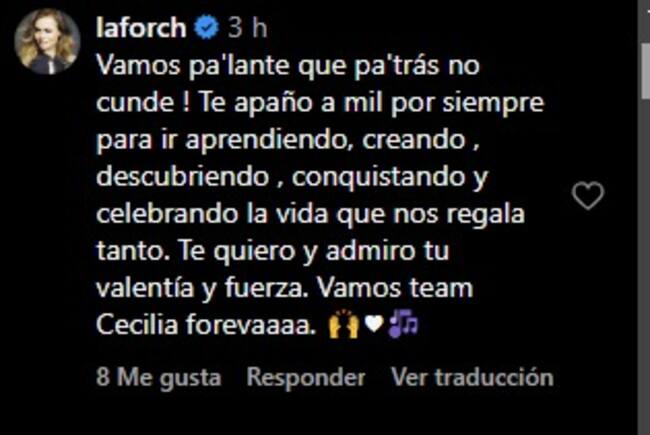Click the white heart emoji in comment
Image resolution: width=650 pixels, height=435 pixels.
(373, 324)
